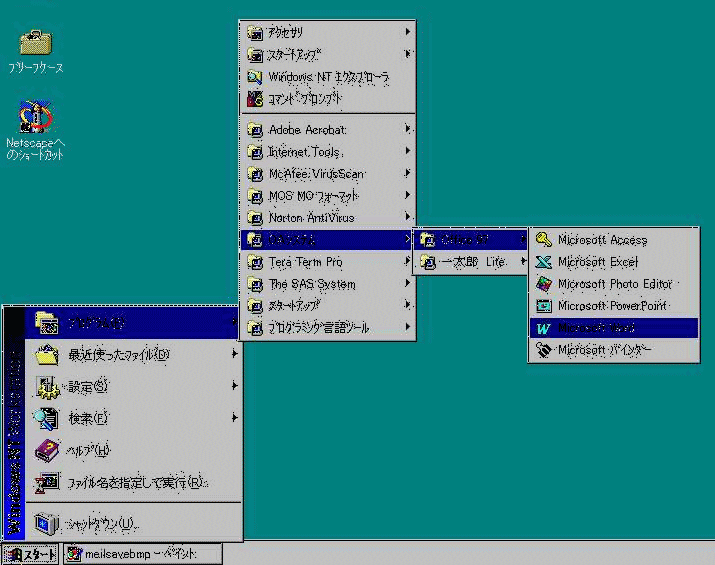Expand the 最近使ったファイル(D) submenu arrow
Image resolution: width=715 pixels, height=565 pixels.
point(234,354)
